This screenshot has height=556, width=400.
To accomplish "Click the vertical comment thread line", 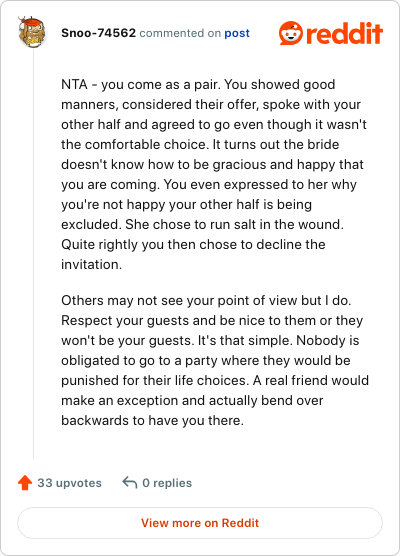I will 33,254.
